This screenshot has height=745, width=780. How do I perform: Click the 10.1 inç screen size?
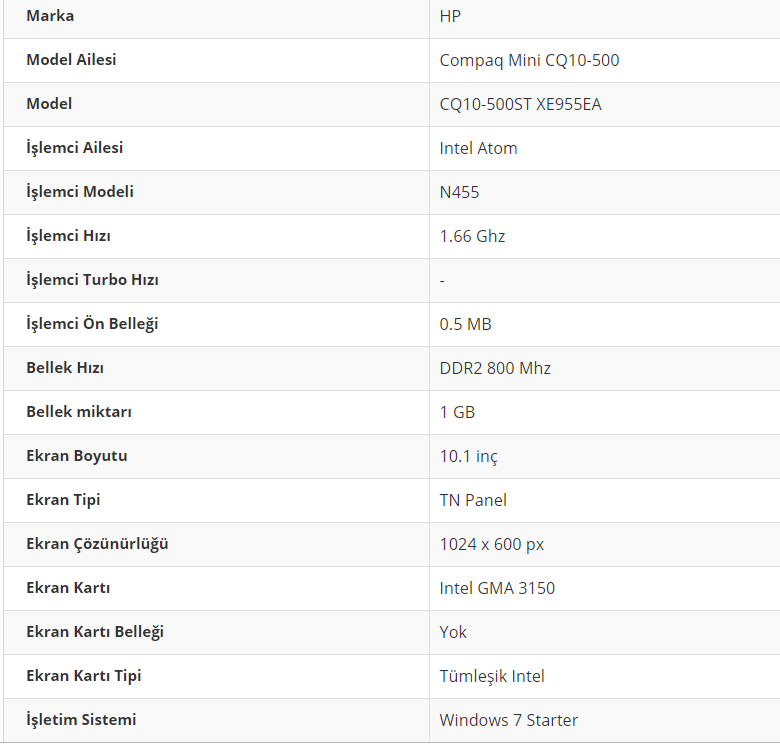[468, 456]
